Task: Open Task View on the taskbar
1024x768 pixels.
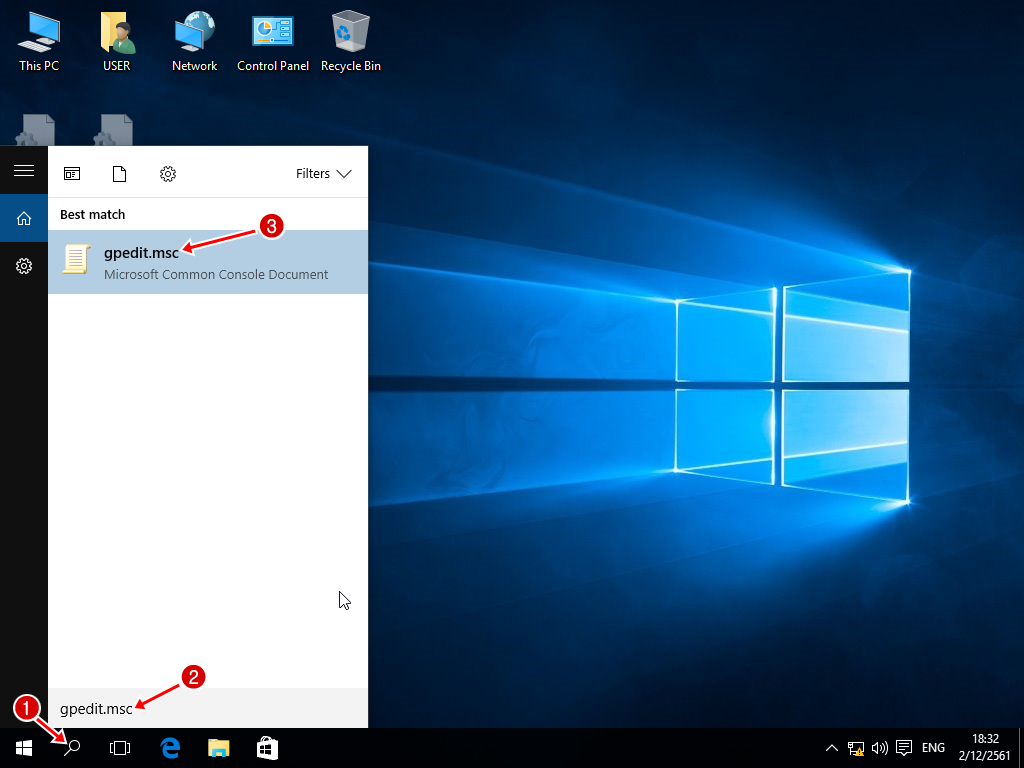Action: [120, 748]
